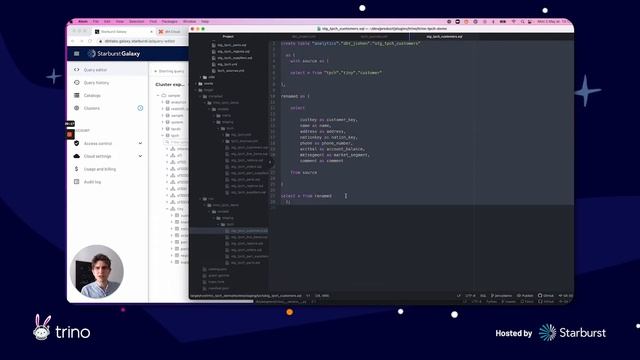Open the Window menu

(189, 21)
